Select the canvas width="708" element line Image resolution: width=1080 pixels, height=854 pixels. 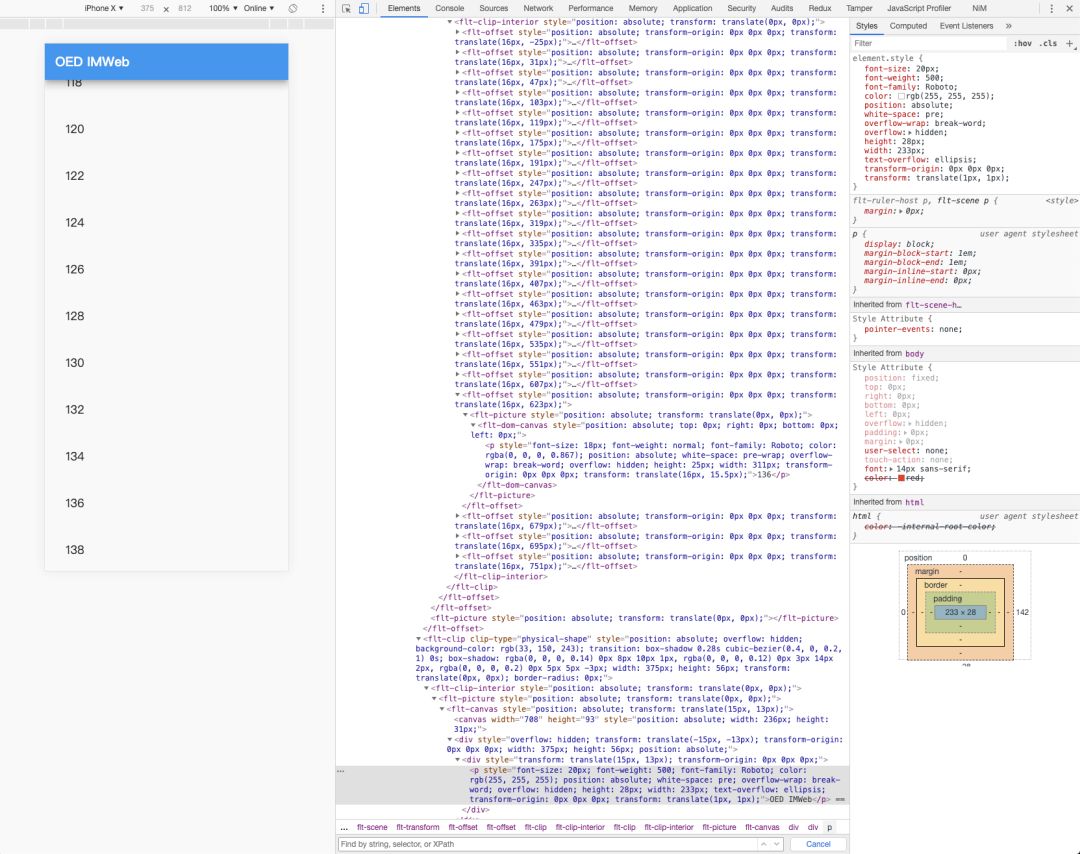(x=641, y=724)
